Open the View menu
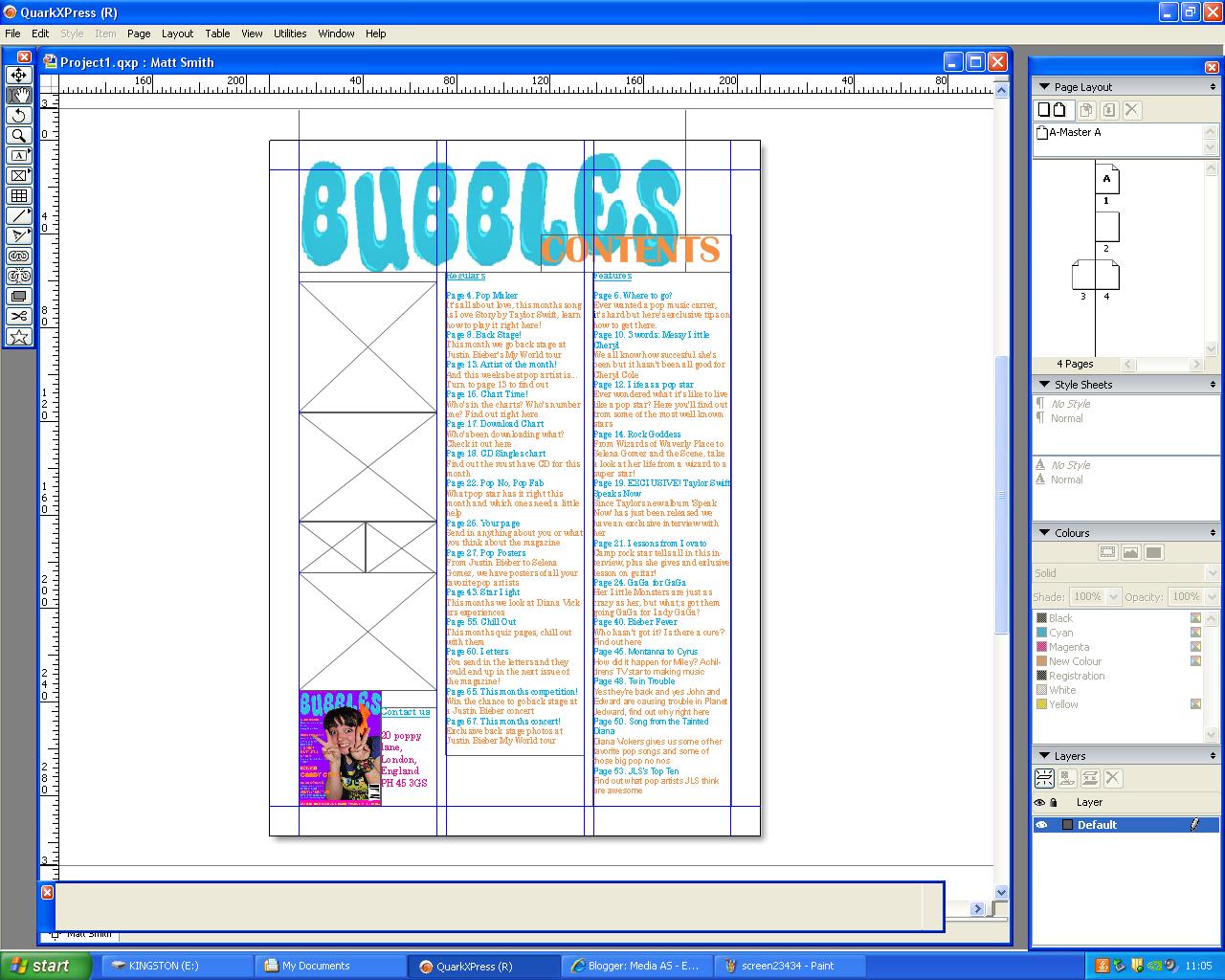Screen dimensions: 1225x980 [x=252, y=33]
